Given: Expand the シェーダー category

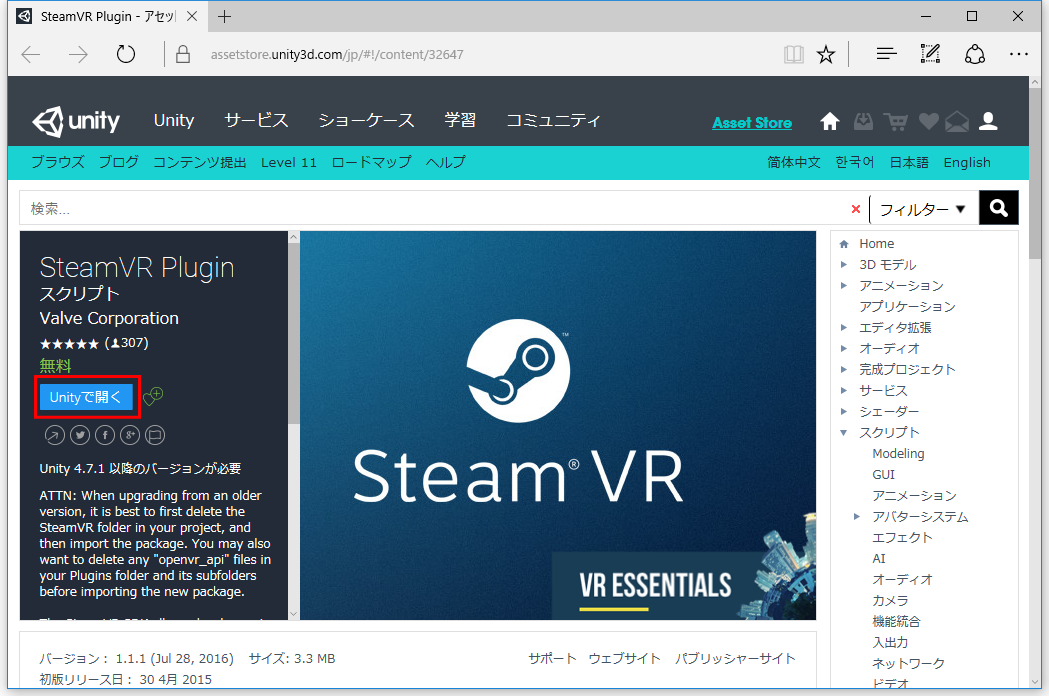Looking at the screenshot, I should tap(844, 411).
